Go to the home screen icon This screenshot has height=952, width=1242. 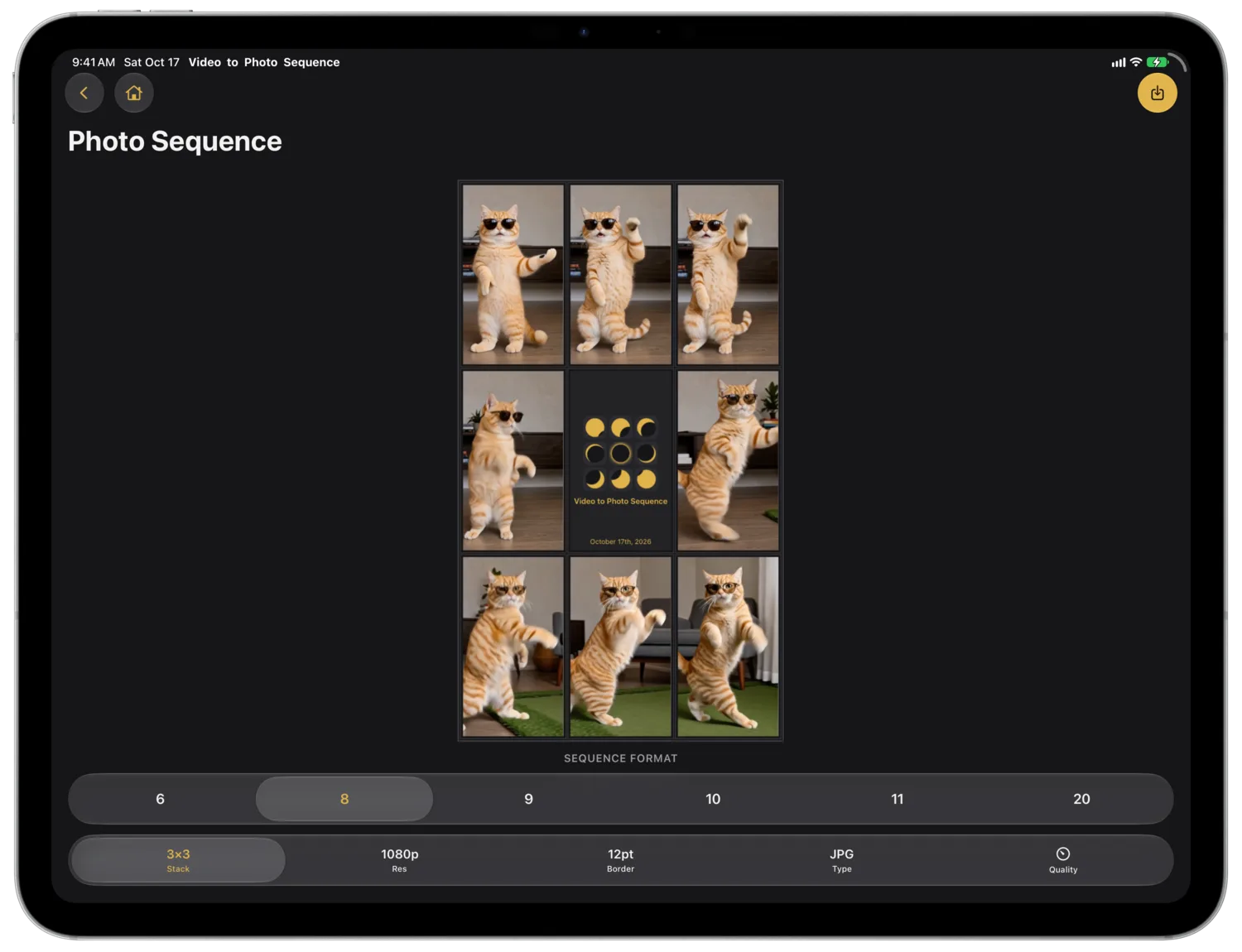pyautogui.click(x=134, y=93)
